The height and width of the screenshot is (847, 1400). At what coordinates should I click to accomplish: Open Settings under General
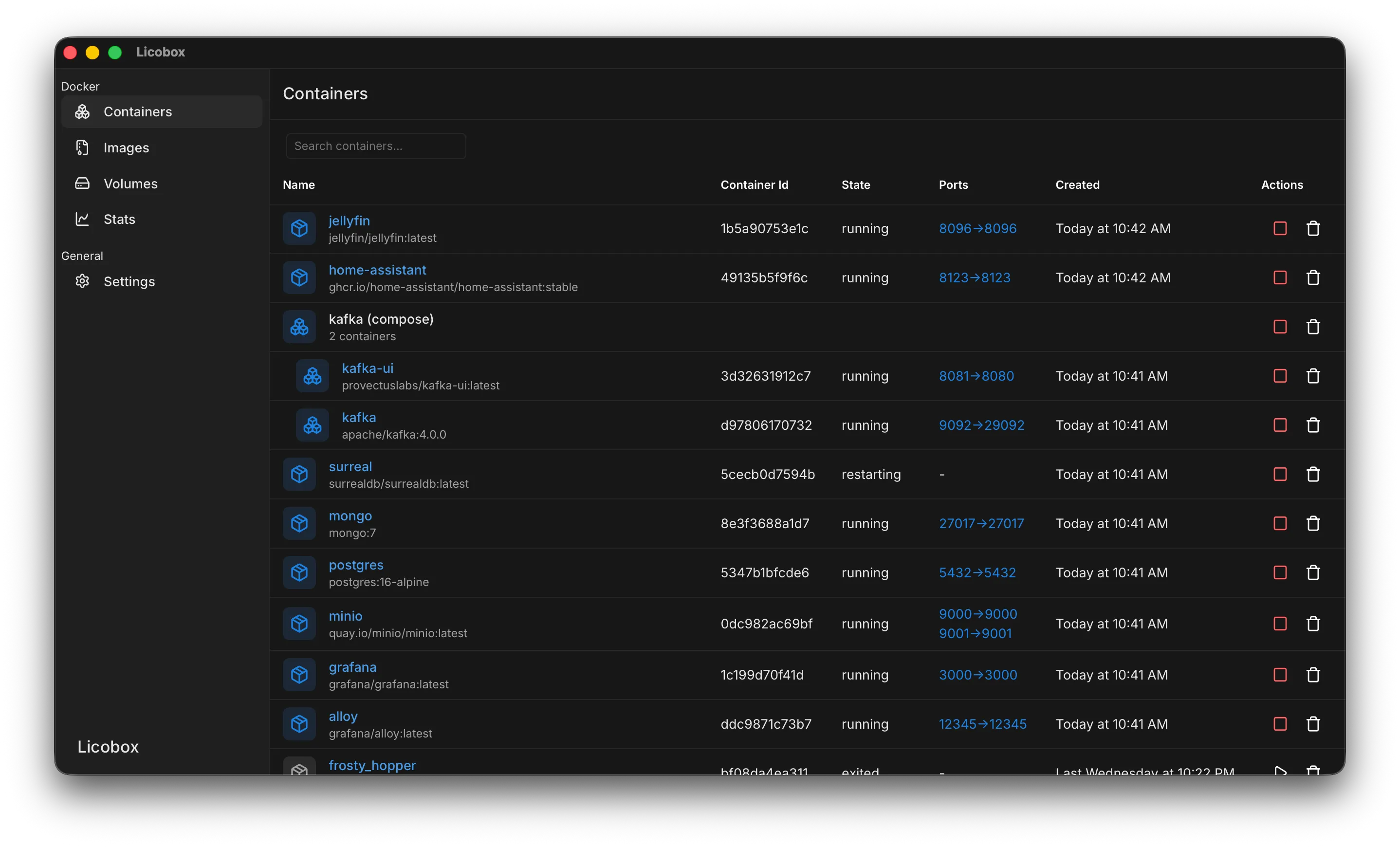point(161,282)
